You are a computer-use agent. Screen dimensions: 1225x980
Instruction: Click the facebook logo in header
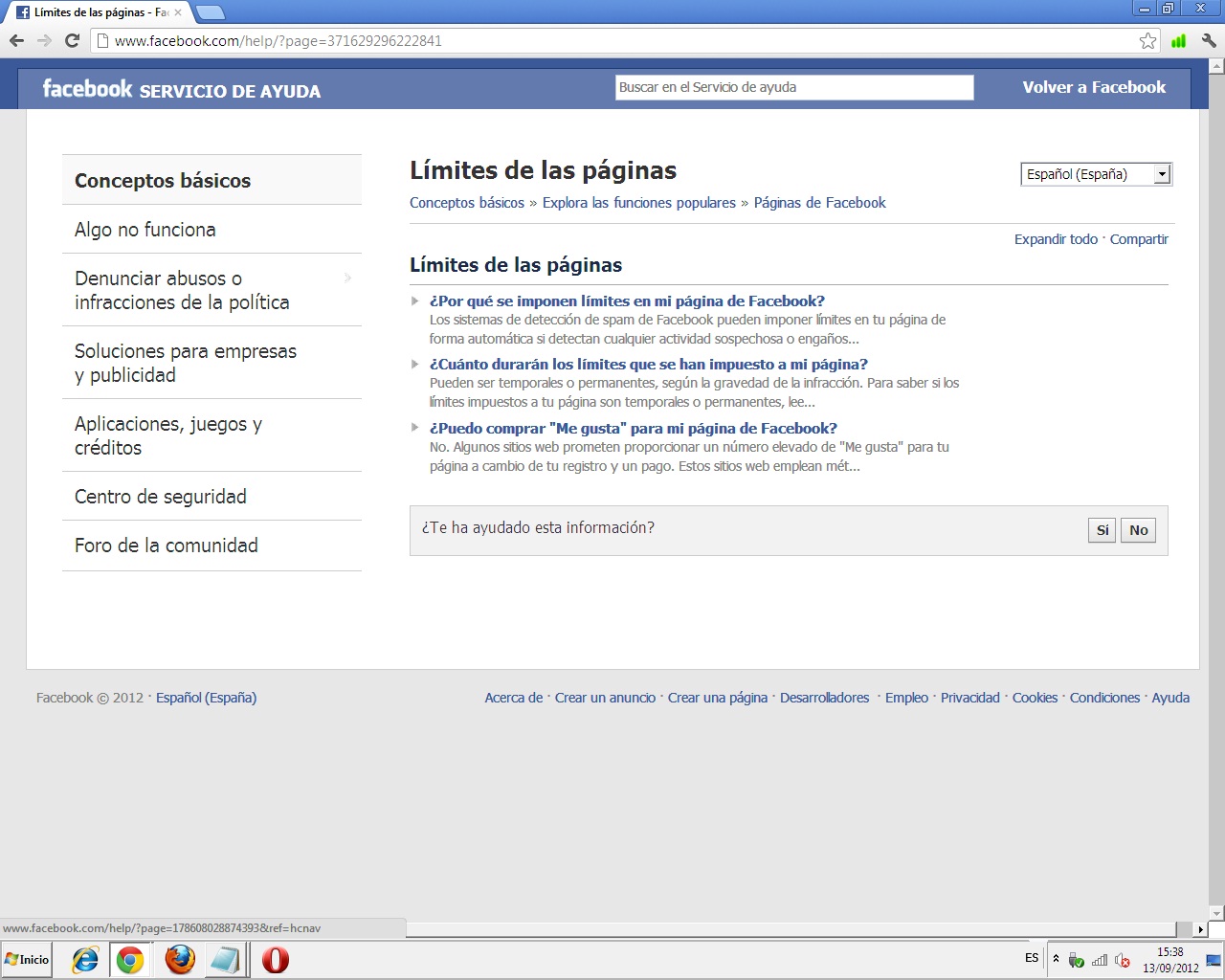(87, 88)
